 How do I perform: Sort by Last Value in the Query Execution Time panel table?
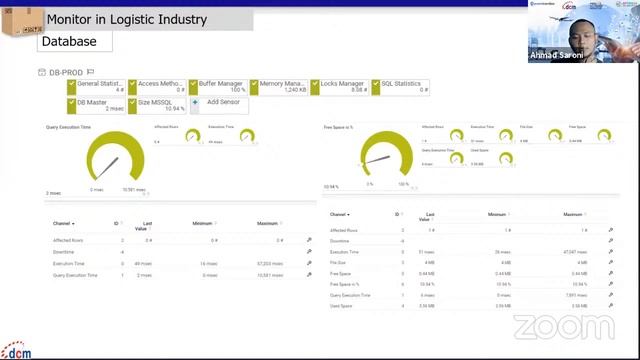[x=143, y=226]
